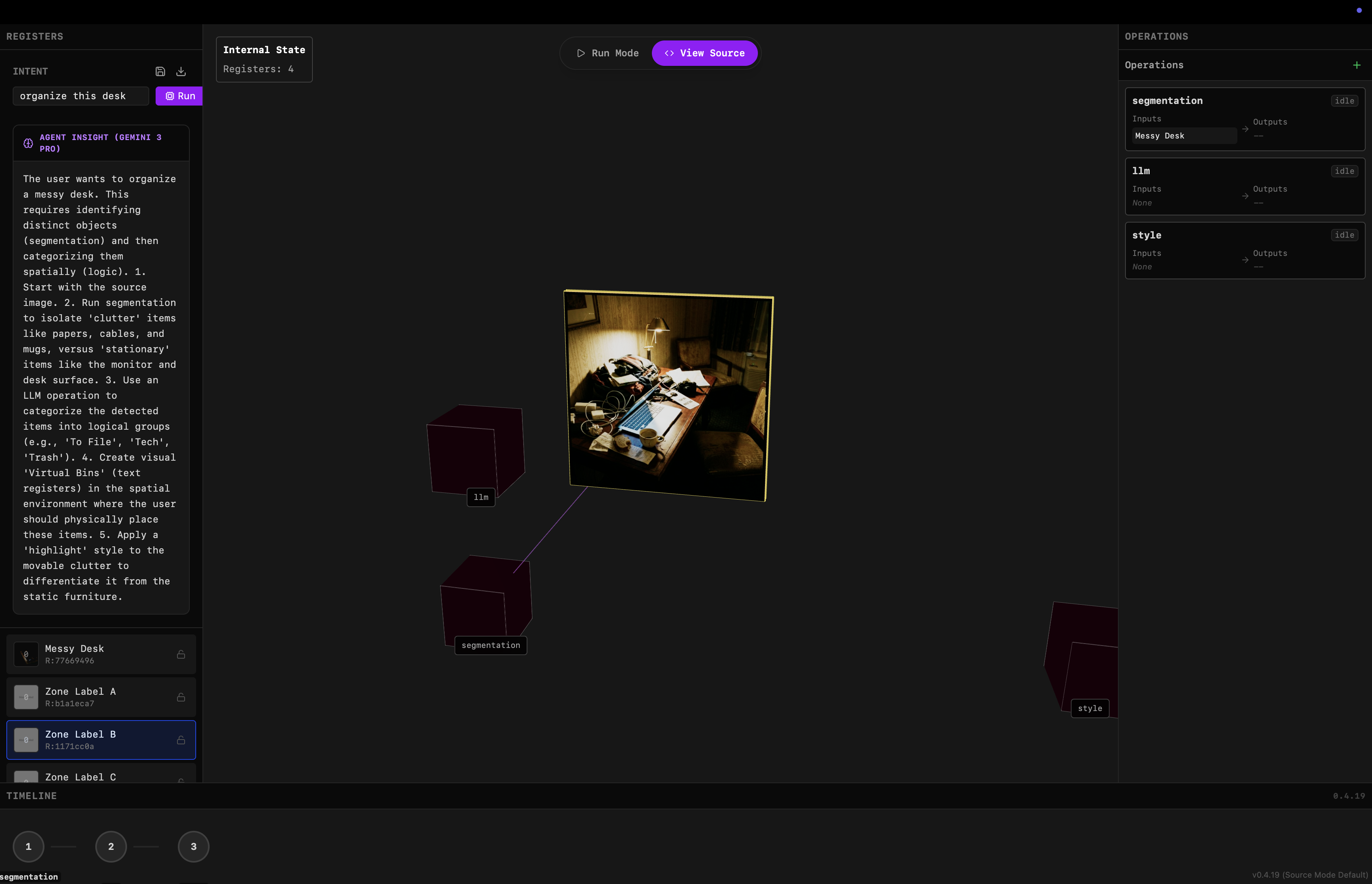Click the download icon next to INTENT
Image resolution: width=1372 pixels, height=884 pixels.
click(181, 71)
